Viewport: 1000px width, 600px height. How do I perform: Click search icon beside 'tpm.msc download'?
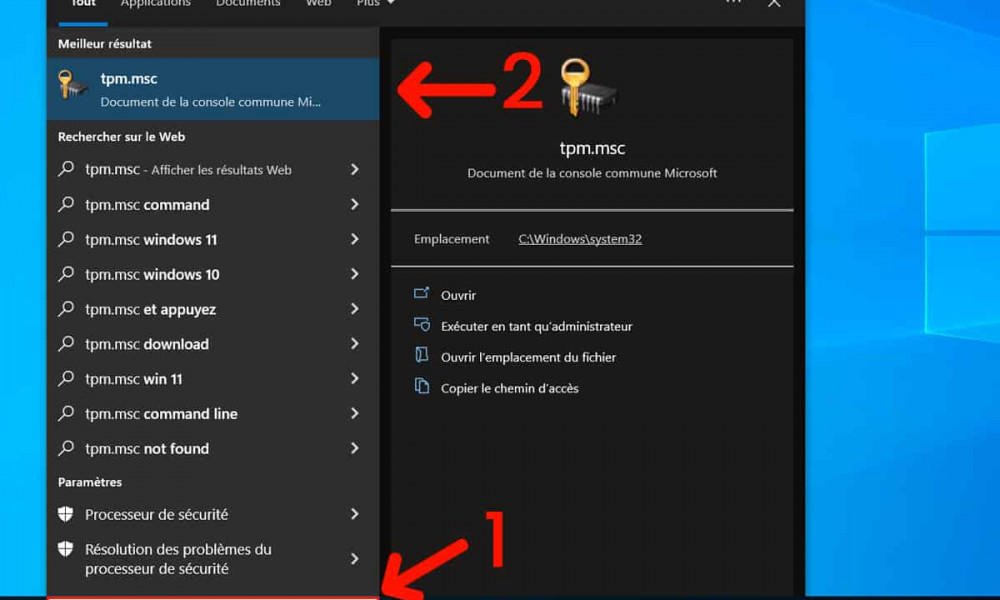[66, 344]
